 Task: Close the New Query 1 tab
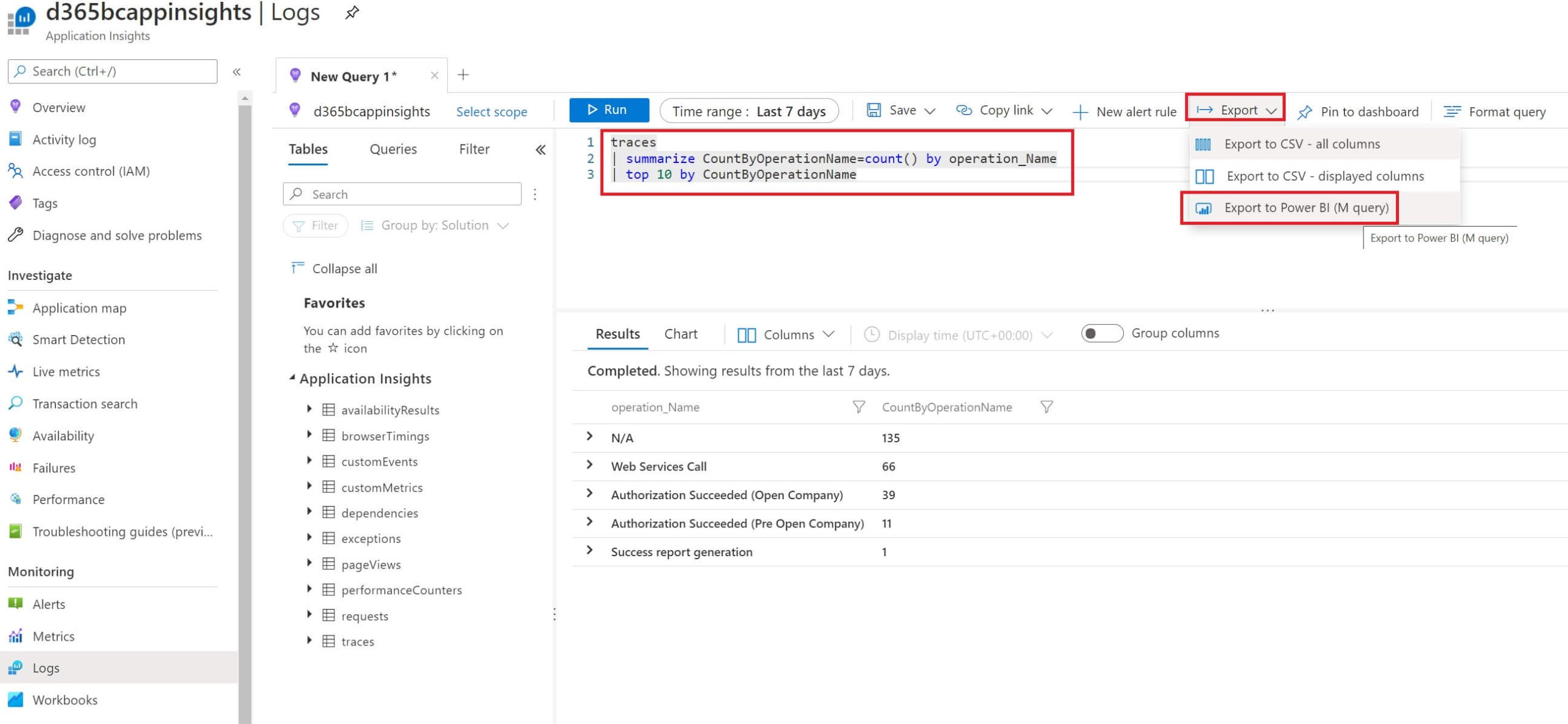tap(434, 75)
